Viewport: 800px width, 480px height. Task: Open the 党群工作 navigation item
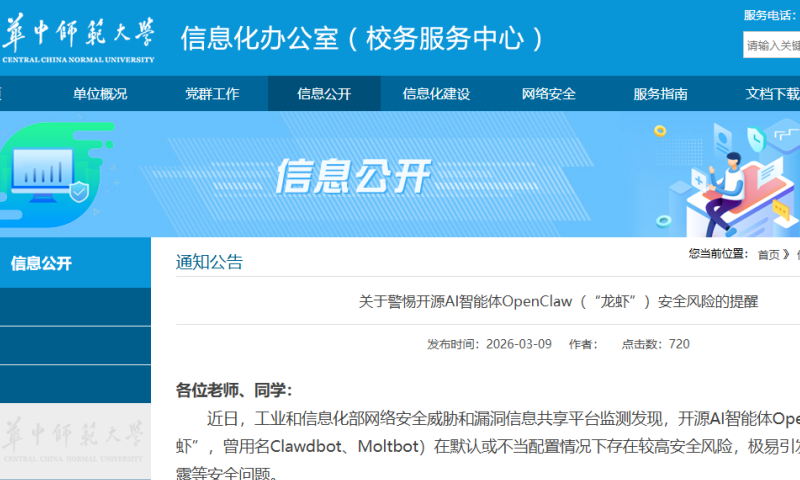tap(212, 94)
